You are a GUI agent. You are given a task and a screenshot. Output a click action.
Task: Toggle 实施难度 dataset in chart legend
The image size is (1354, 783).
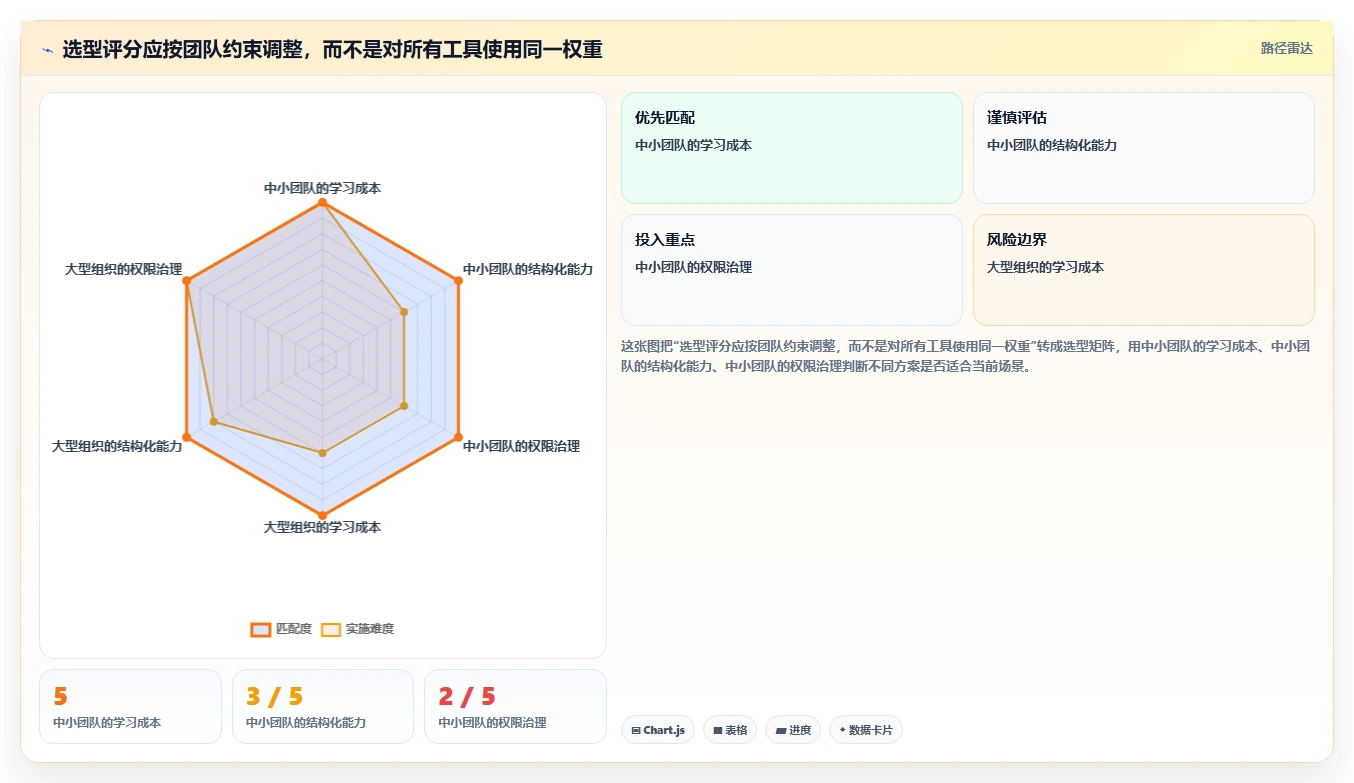click(357, 629)
